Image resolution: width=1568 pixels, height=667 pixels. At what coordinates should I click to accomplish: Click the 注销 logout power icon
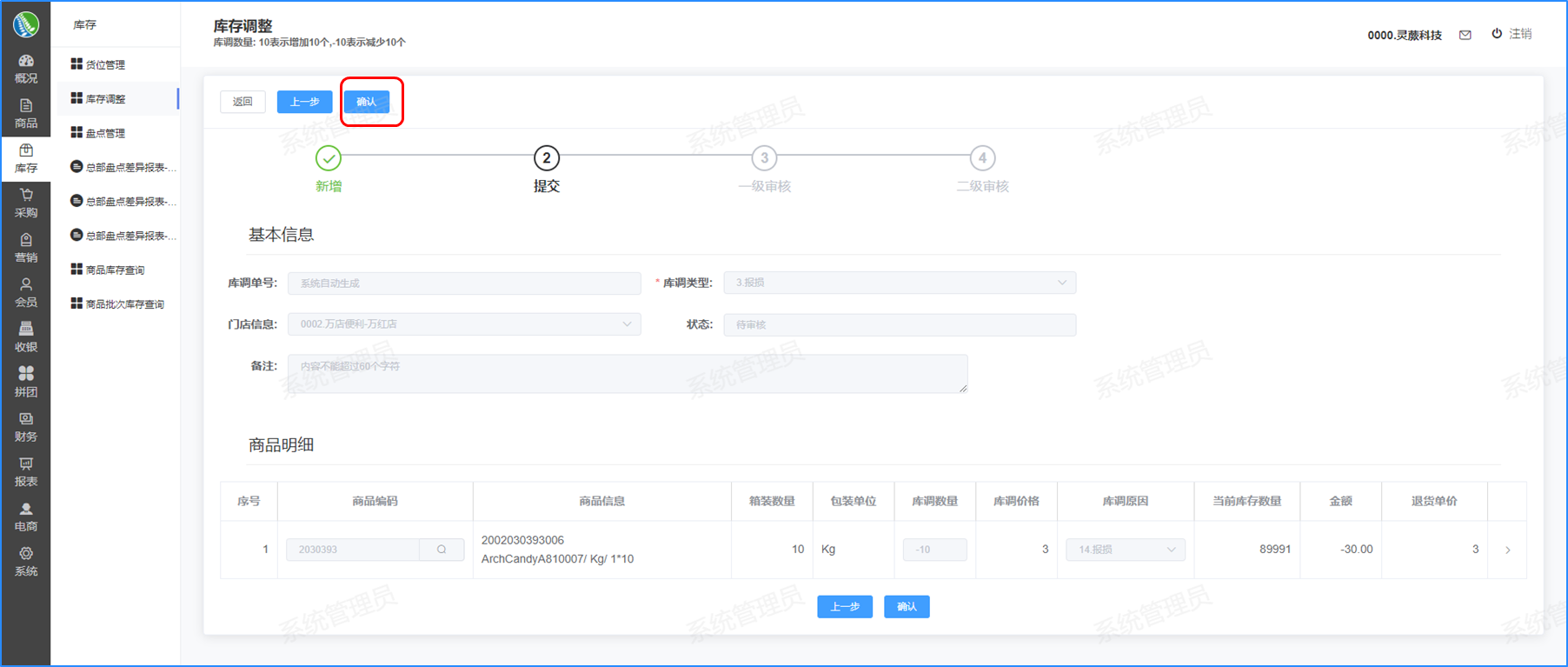1497,34
